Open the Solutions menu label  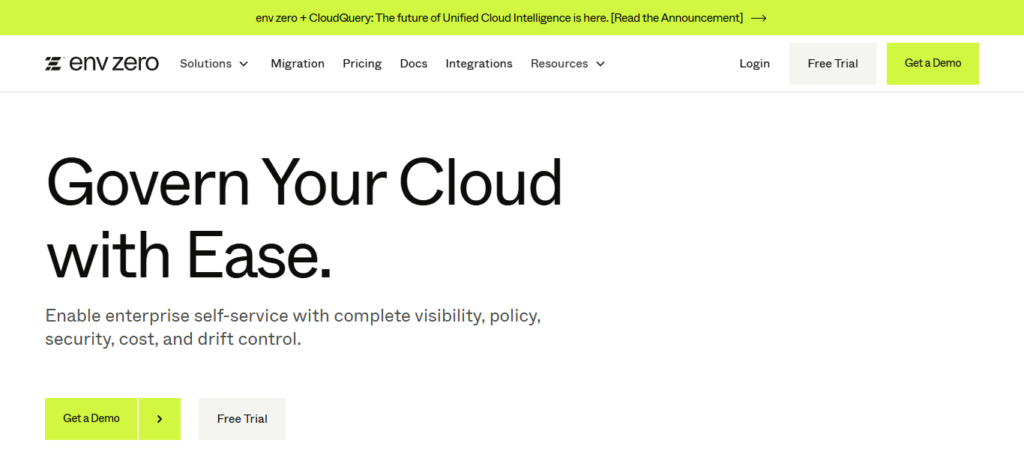click(205, 64)
